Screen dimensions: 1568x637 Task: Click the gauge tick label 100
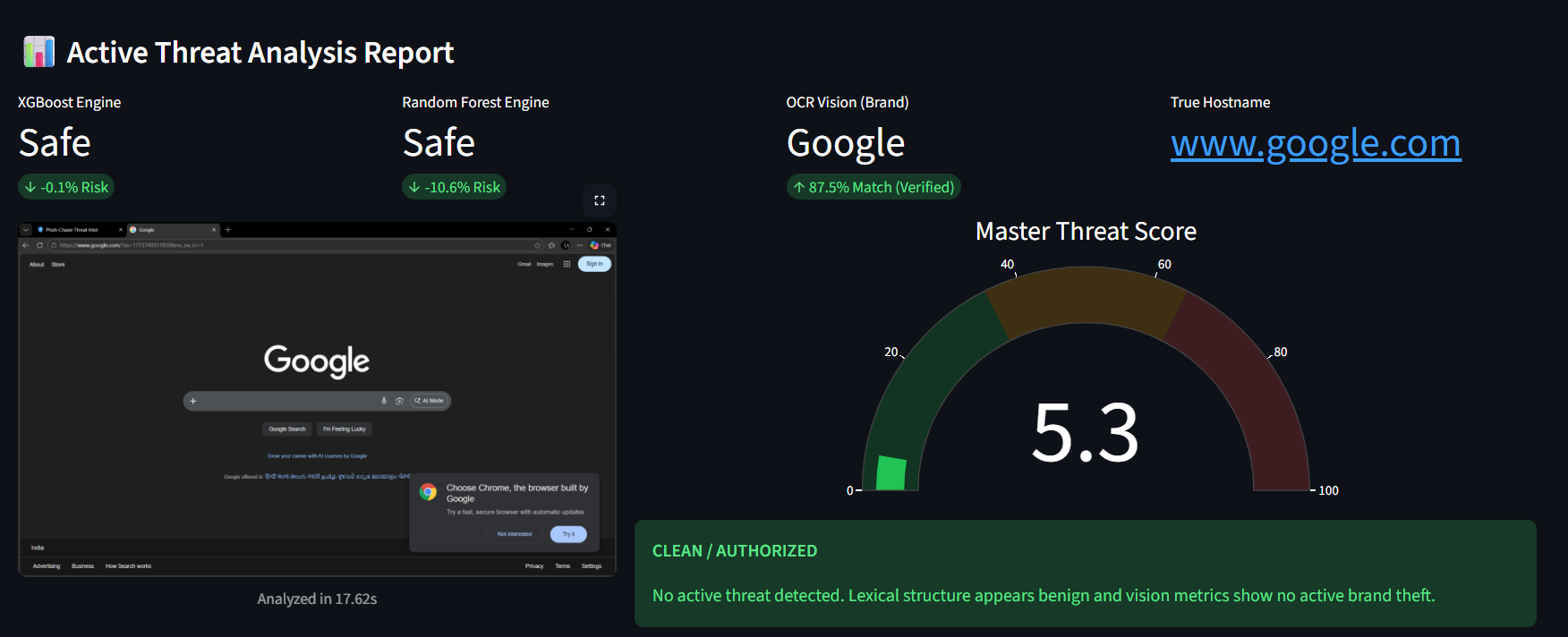point(1329,490)
